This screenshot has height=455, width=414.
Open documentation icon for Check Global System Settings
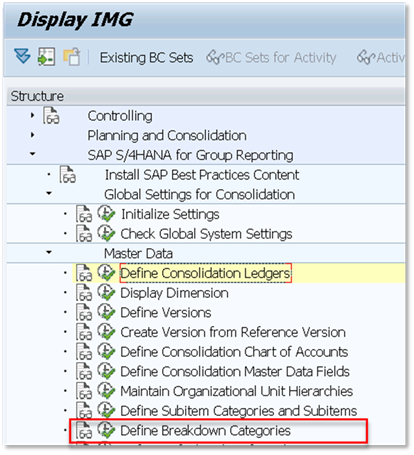(84, 234)
